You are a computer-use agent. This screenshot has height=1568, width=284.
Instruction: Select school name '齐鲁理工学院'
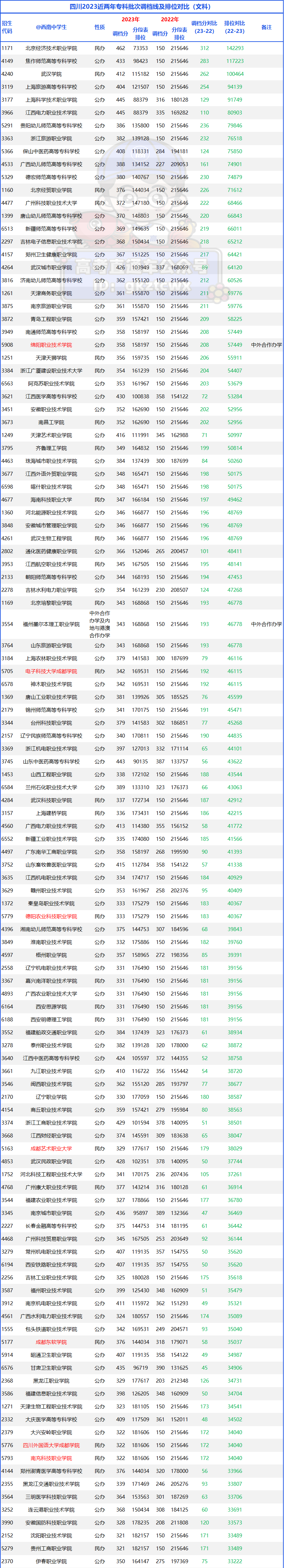point(51,449)
